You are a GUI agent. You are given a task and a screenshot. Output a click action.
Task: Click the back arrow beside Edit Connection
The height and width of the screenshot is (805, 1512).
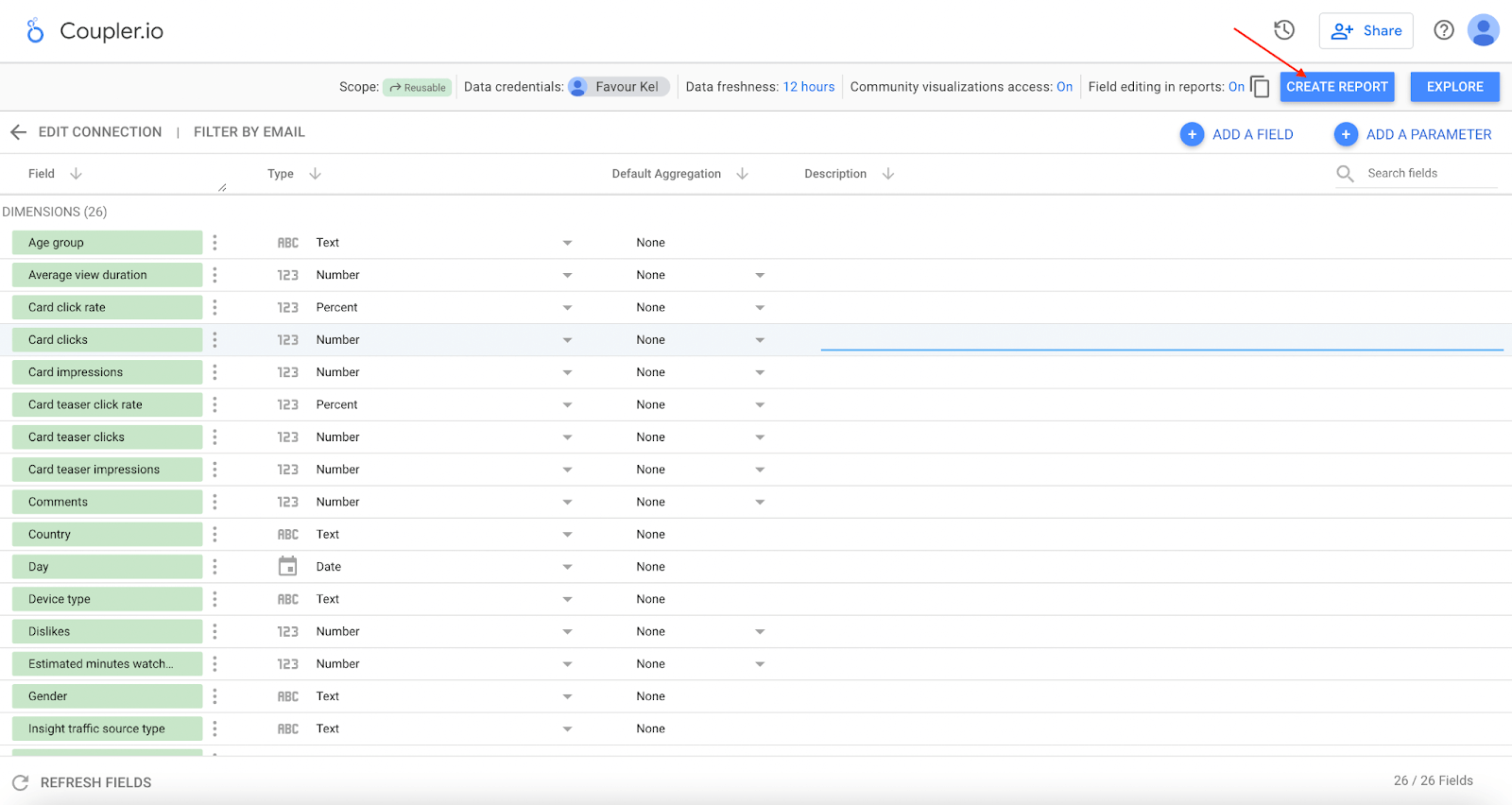pyautogui.click(x=18, y=132)
